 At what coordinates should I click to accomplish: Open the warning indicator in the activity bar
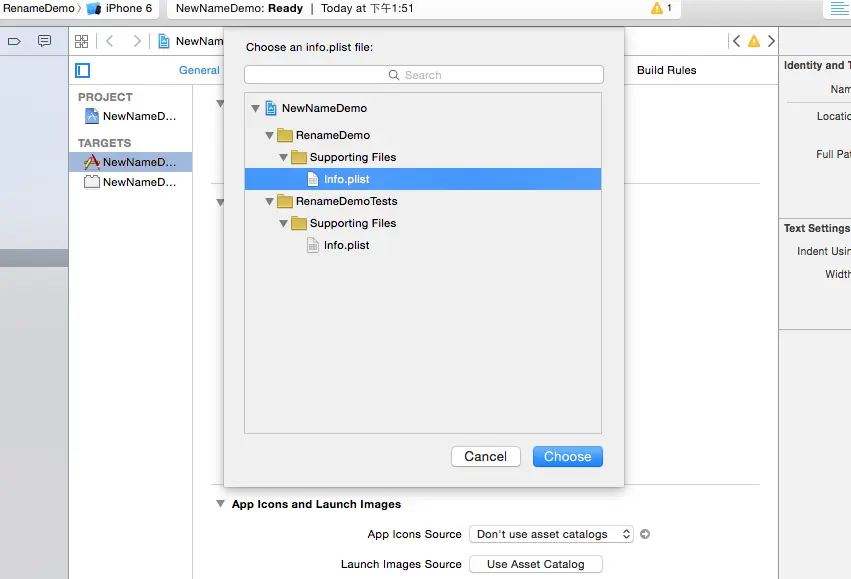pyautogui.click(x=662, y=8)
